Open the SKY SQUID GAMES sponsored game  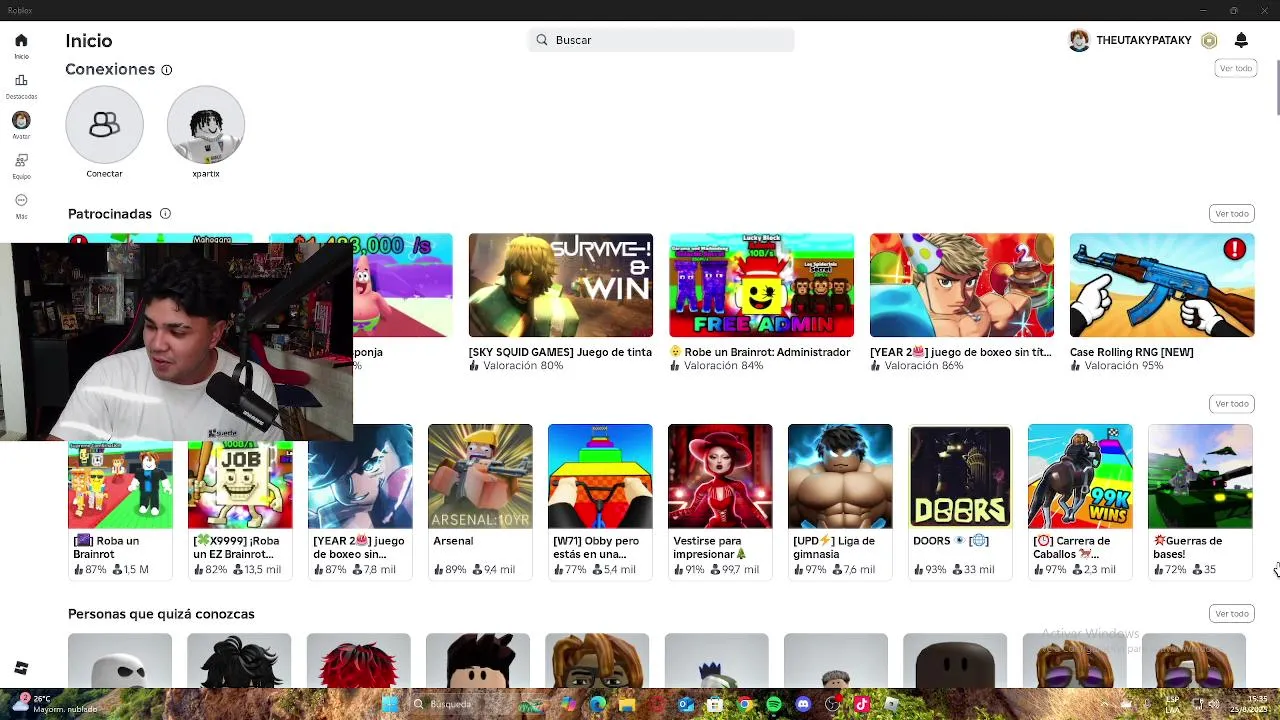point(560,285)
